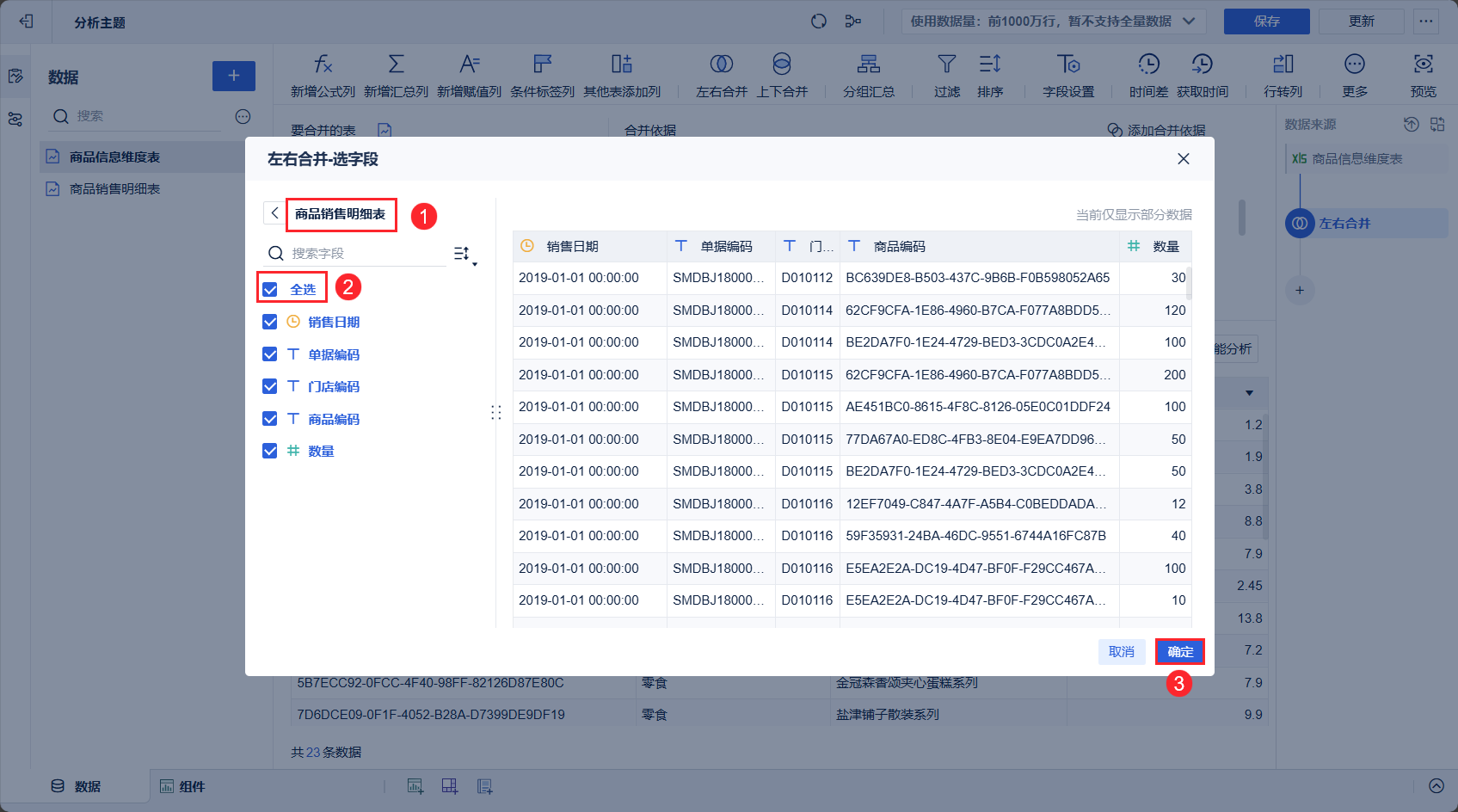
Task: Uncheck the 数量 field checkbox
Action: click(x=270, y=451)
